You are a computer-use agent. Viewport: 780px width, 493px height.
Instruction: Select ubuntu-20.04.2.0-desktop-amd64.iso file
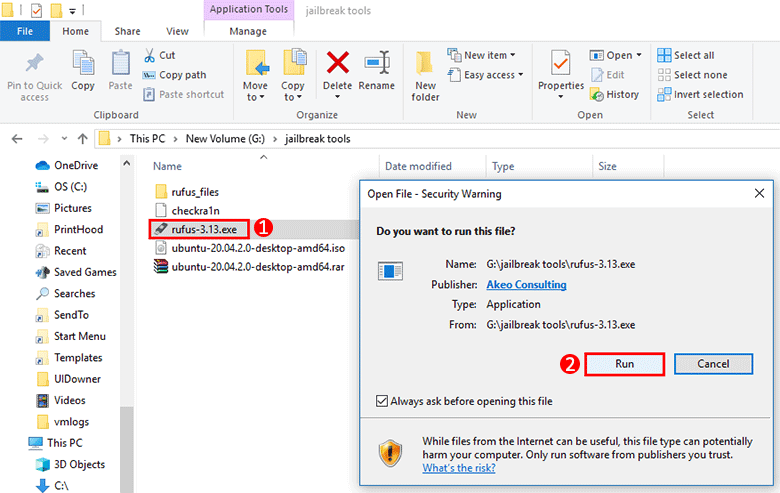tap(249, 248)
